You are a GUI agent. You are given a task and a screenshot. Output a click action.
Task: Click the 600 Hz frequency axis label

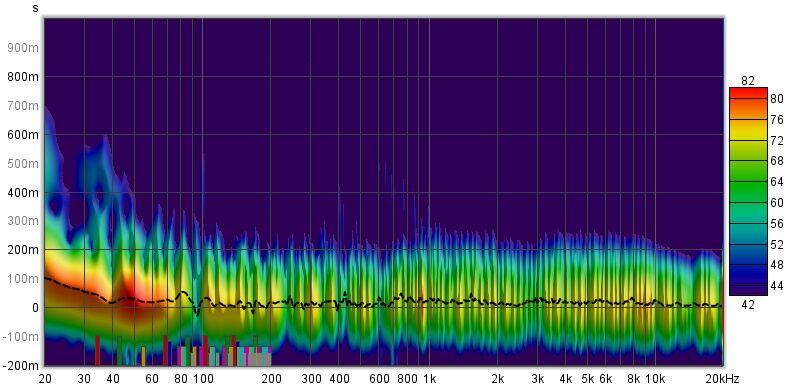379,379
